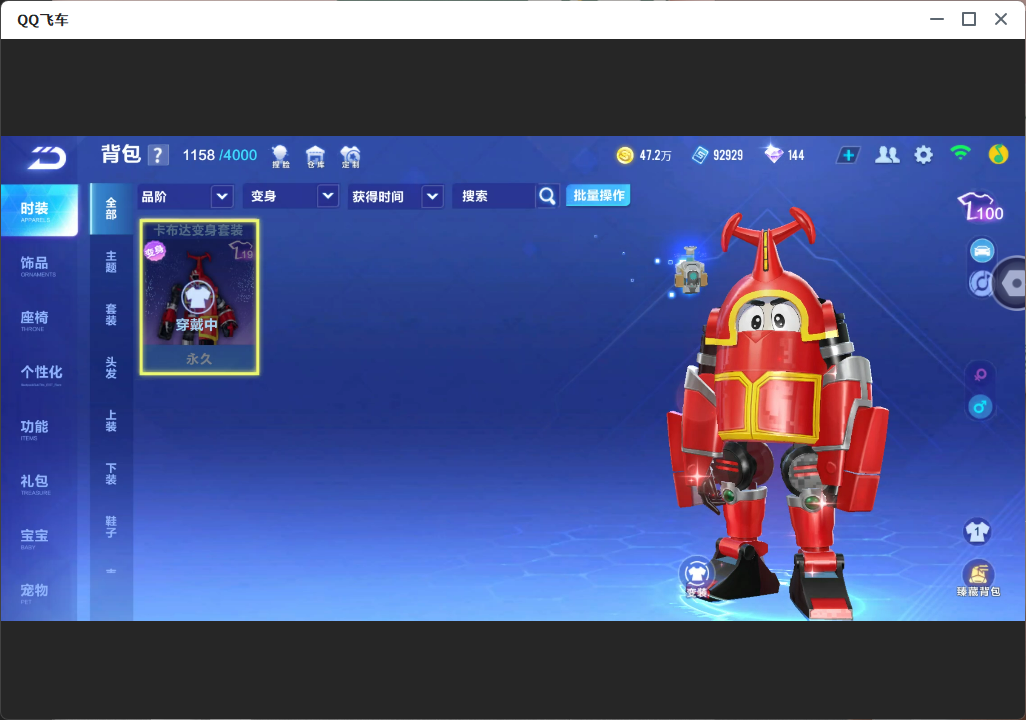Select the 上装 top sub-category
Viewport: 1026px width, 720px height.
click(x=111, y=421)
